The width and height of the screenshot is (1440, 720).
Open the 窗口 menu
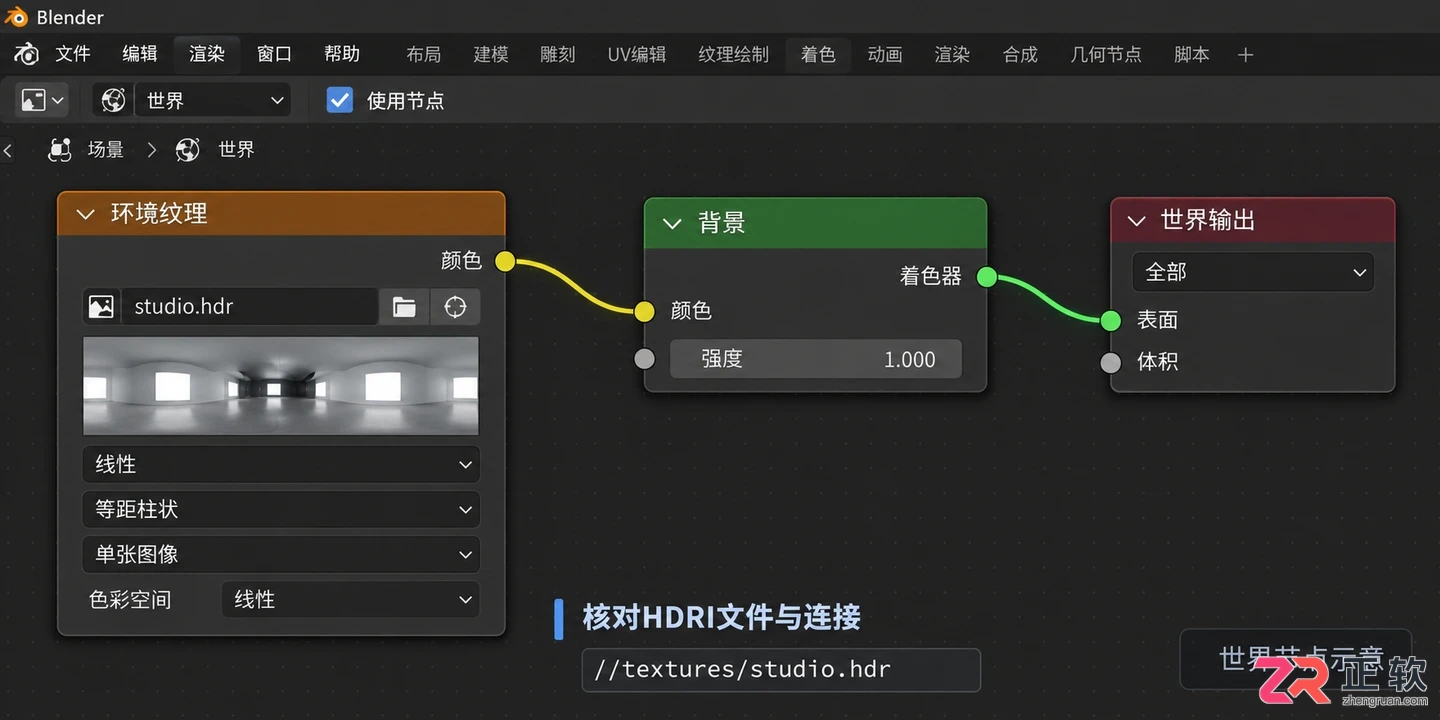pos(274,54)
